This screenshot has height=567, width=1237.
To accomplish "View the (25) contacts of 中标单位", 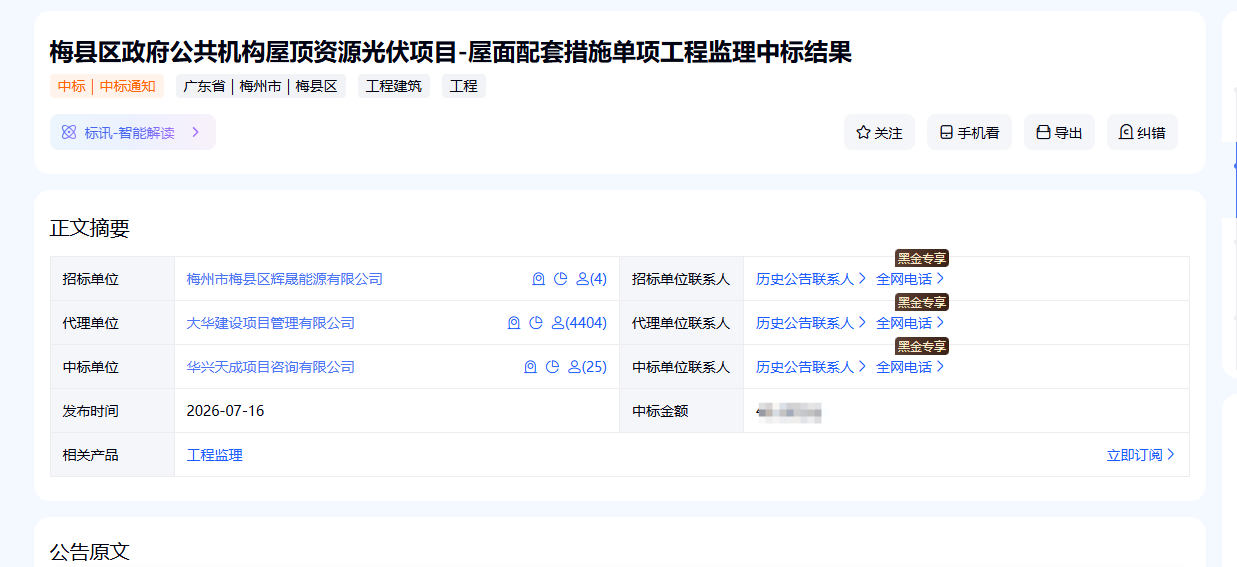I will [587, 367].
